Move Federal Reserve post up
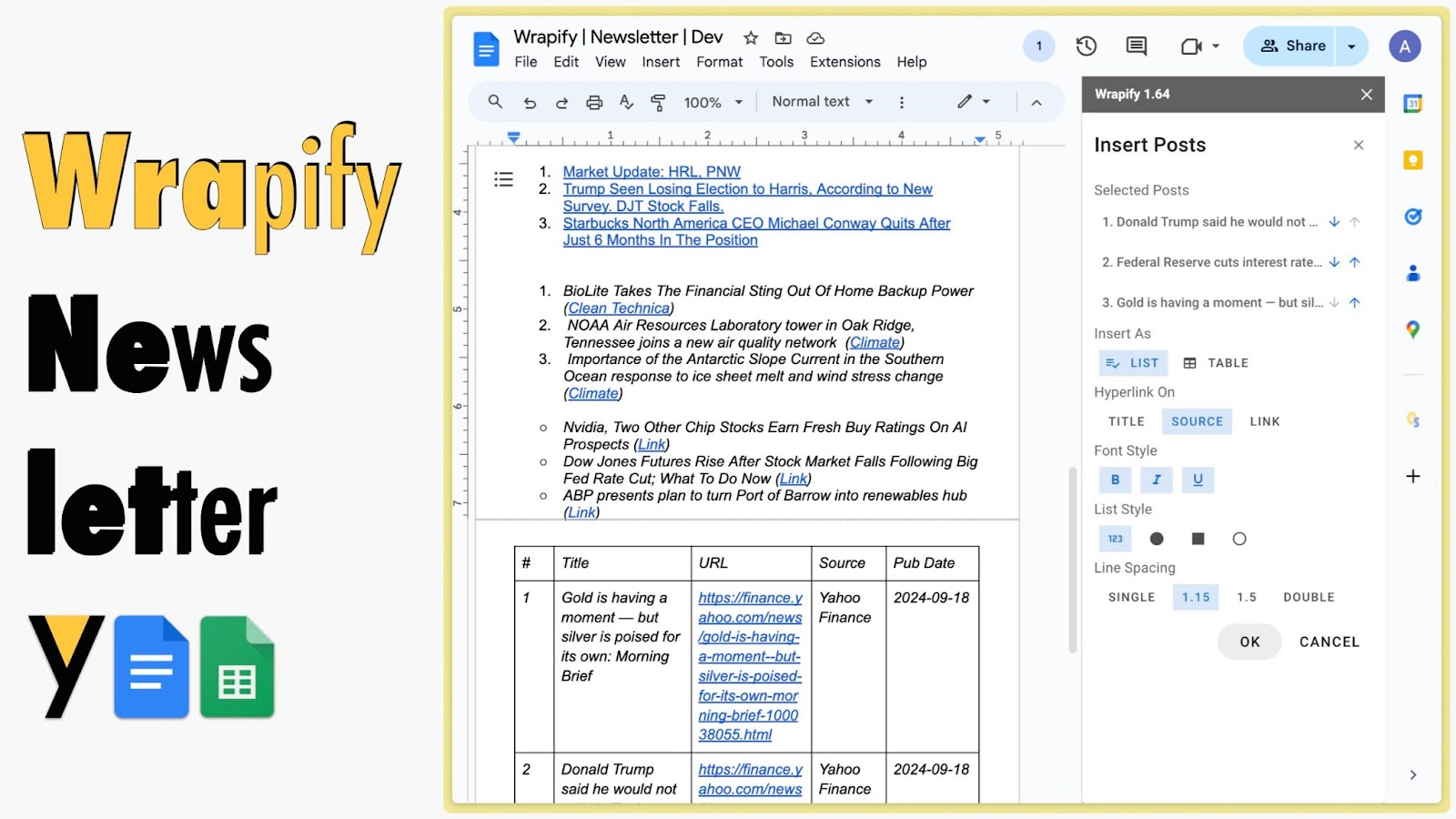 1355,262
